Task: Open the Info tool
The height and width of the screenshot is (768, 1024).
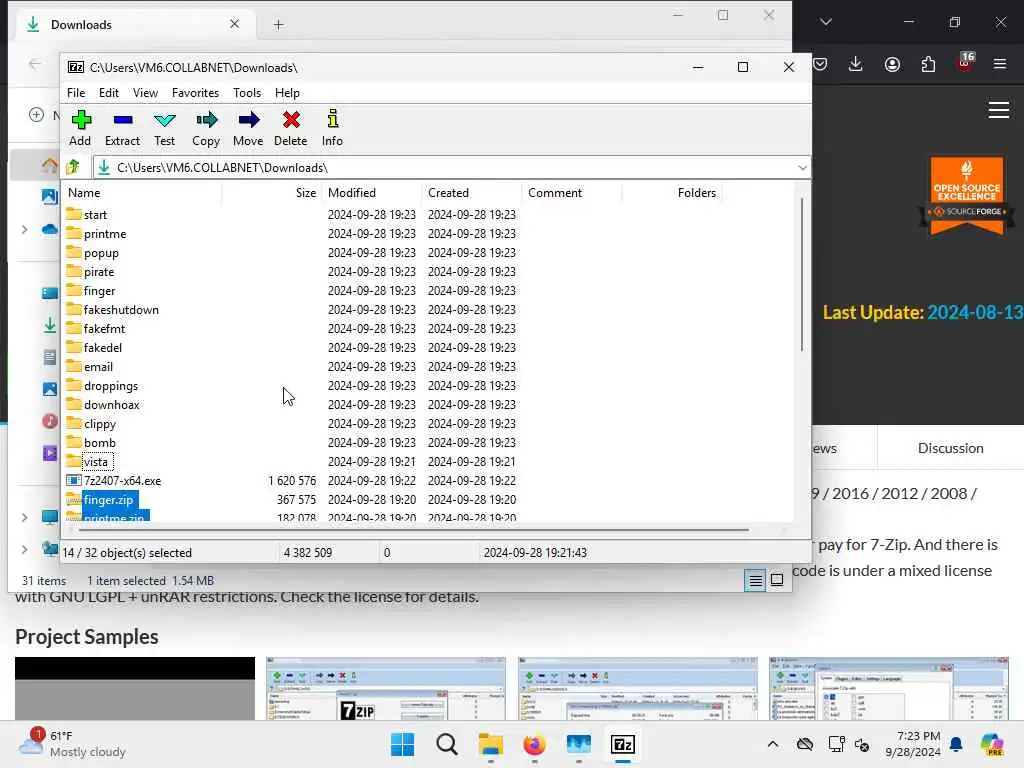Action: (332, 128)
